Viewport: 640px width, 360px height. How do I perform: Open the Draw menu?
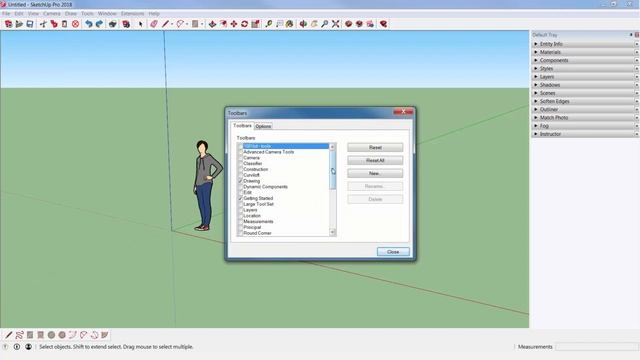71,13
